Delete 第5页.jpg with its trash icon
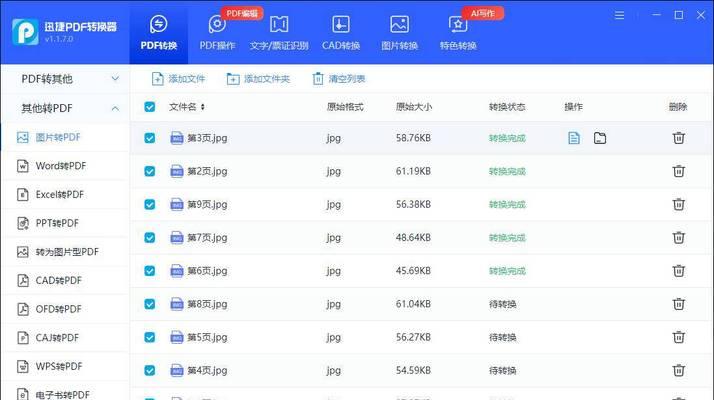Viewport: 714px width, 400px height. 678,338
